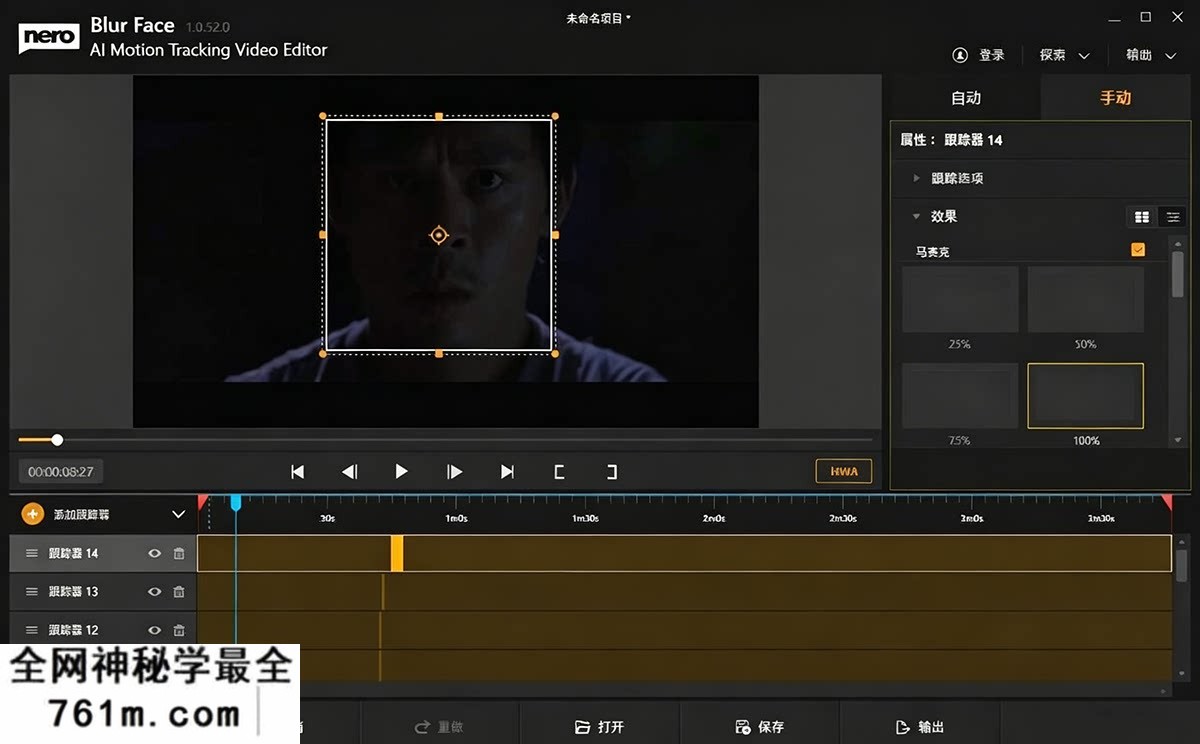Select the 25% mosaic preset
This screenshot has height=744, width=1200.
[x=960, y=300]
